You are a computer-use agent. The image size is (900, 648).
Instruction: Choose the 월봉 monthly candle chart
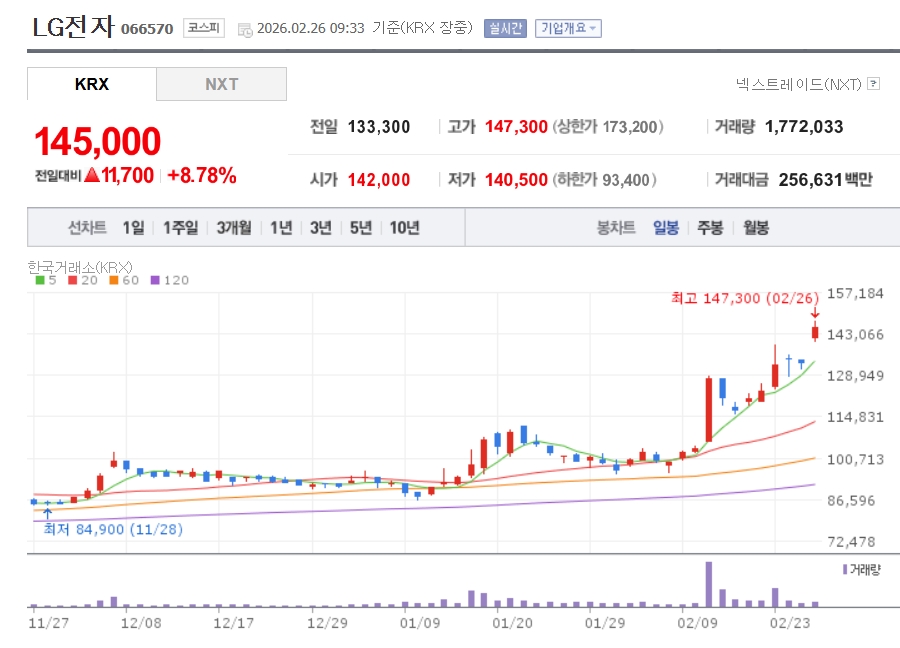756,227
